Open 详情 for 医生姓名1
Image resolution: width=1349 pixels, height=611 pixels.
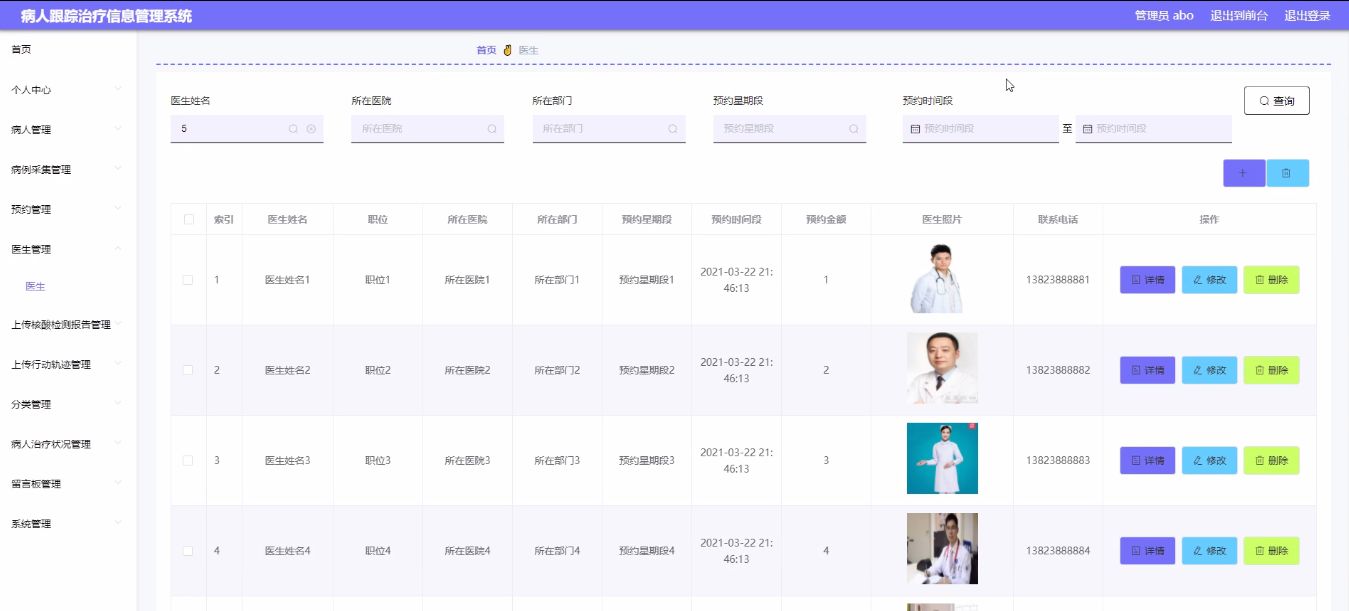pos(1148,280)
